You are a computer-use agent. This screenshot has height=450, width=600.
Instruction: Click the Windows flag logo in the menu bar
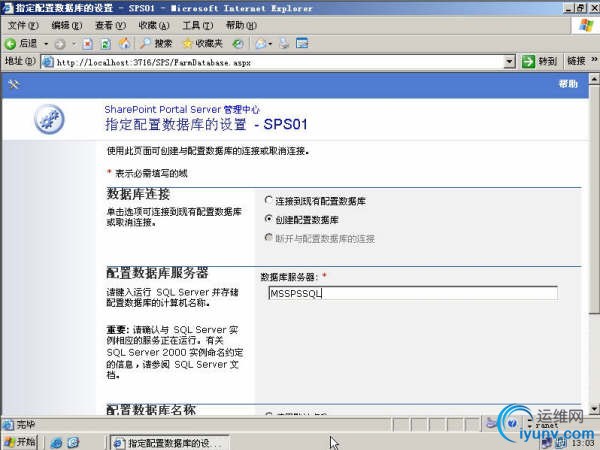pyautogui.click(x=586, y=25)
